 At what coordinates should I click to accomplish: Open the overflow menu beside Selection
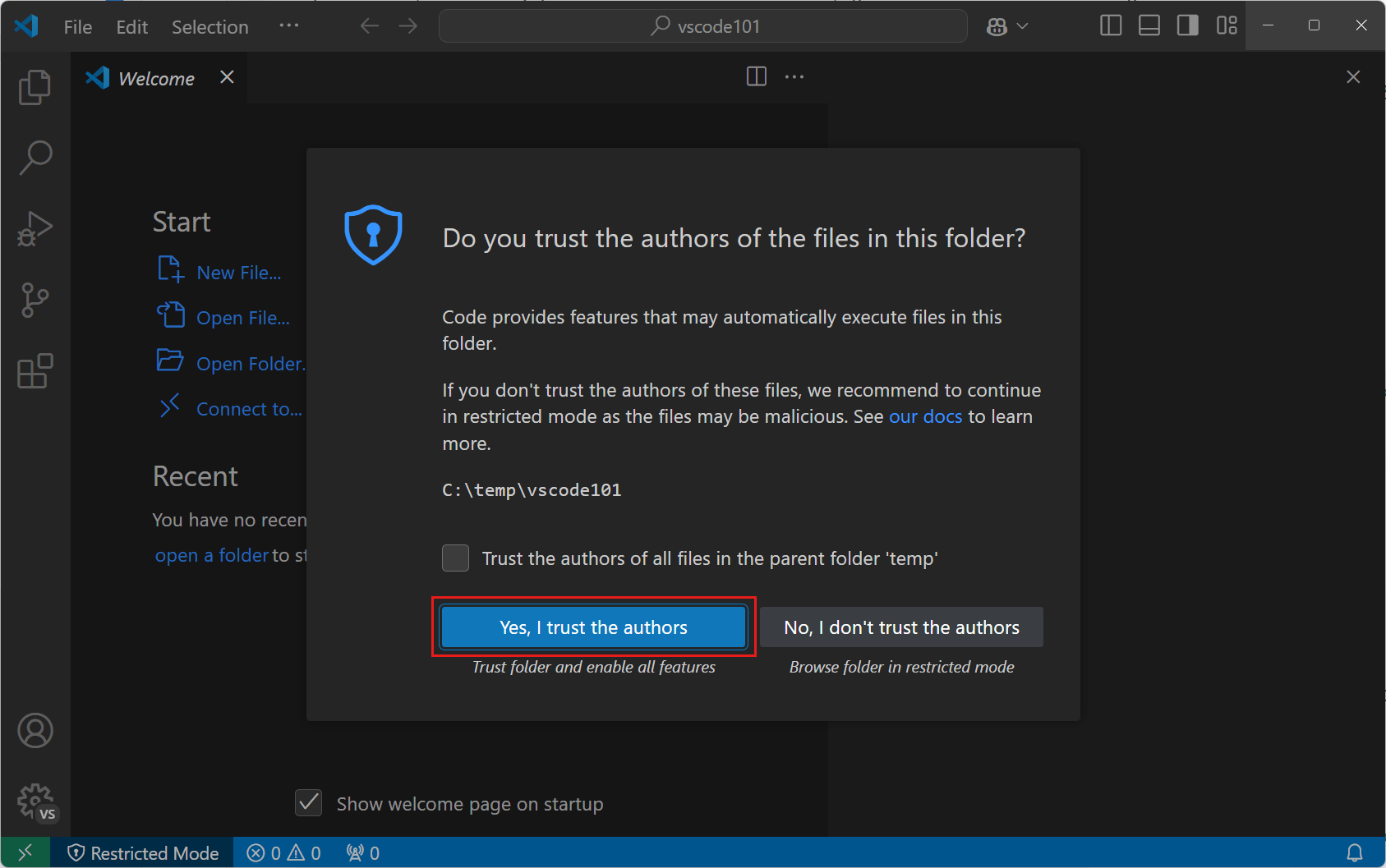(288, 25)
